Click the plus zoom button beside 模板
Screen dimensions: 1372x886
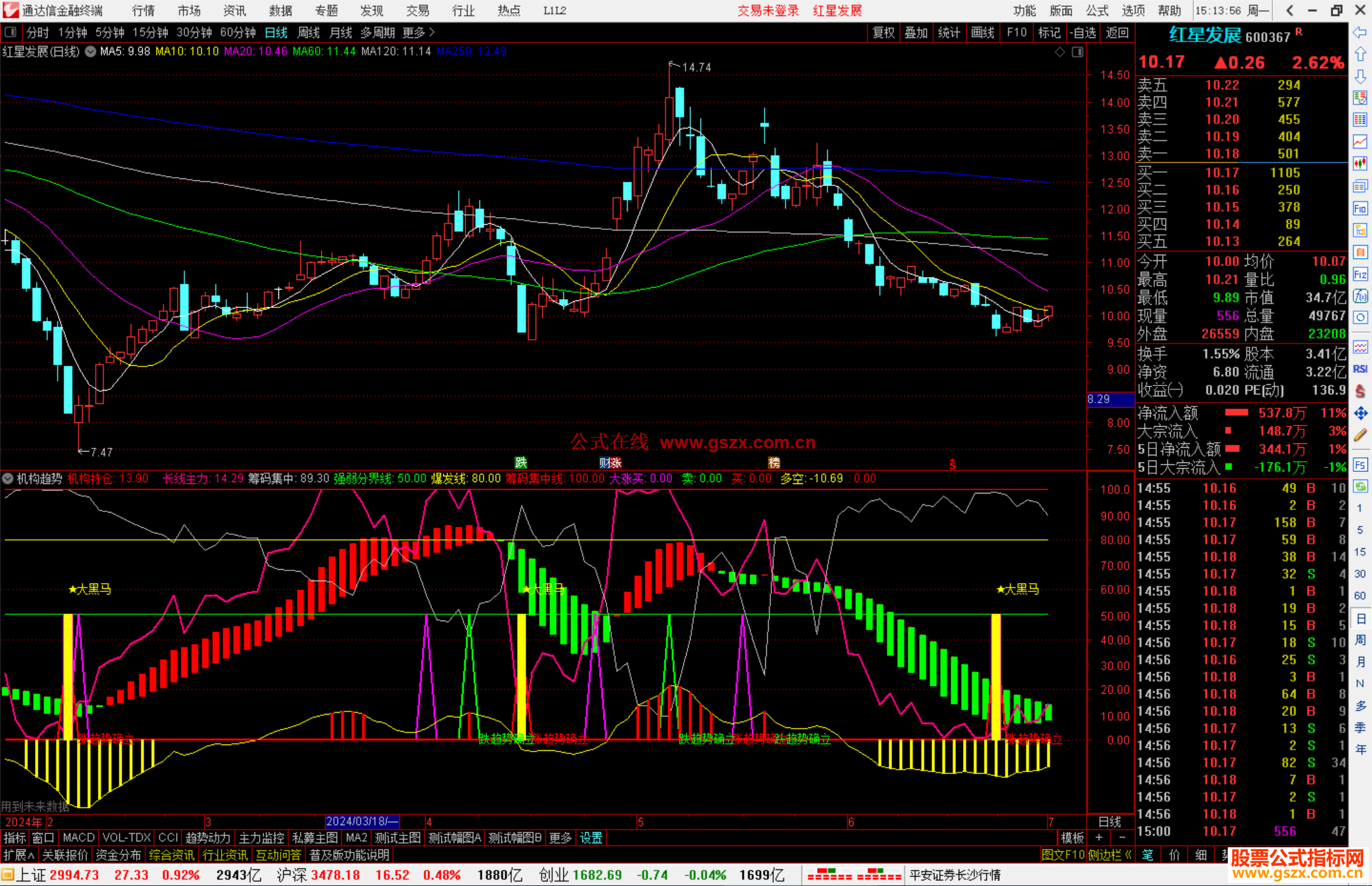pyautogui.click(x=1099, y=838)
